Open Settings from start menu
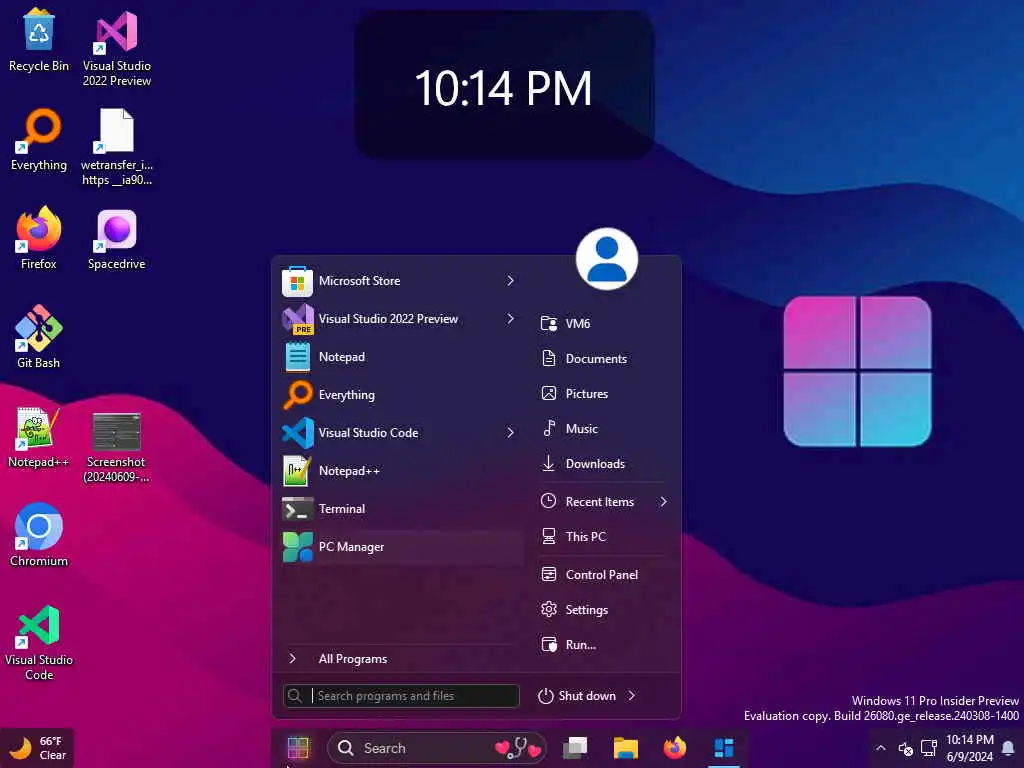Image resolution: width=1024 pixels, height=768 pixels. point(603,609)
